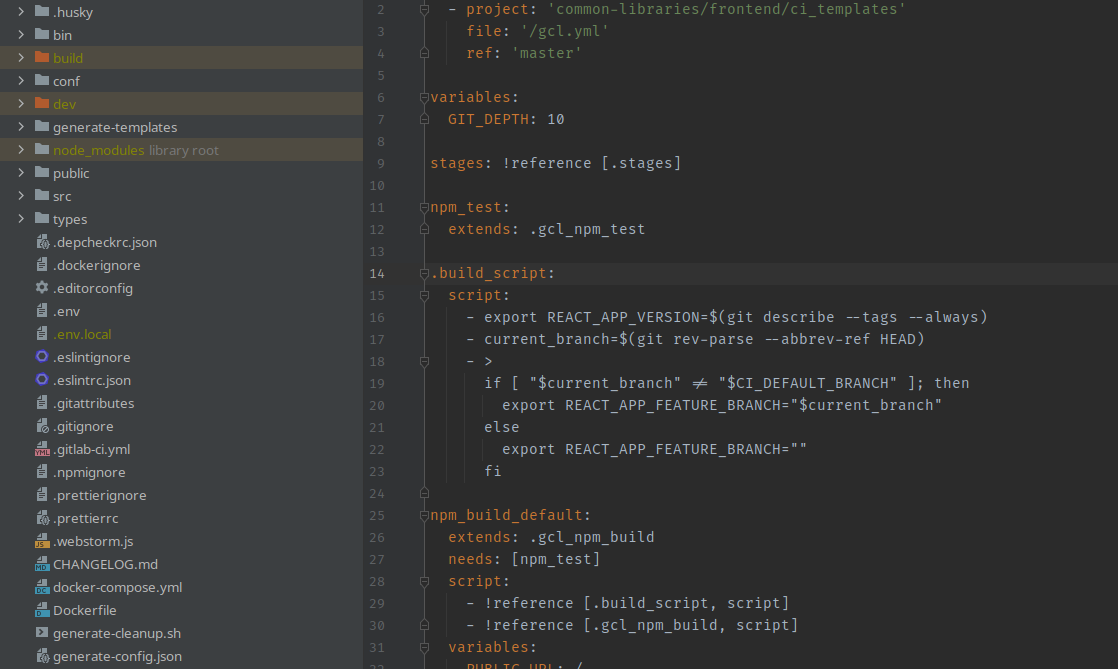1118x669 pixels.
Task: Expand the public folder arrow
Action: pos(21,173)
